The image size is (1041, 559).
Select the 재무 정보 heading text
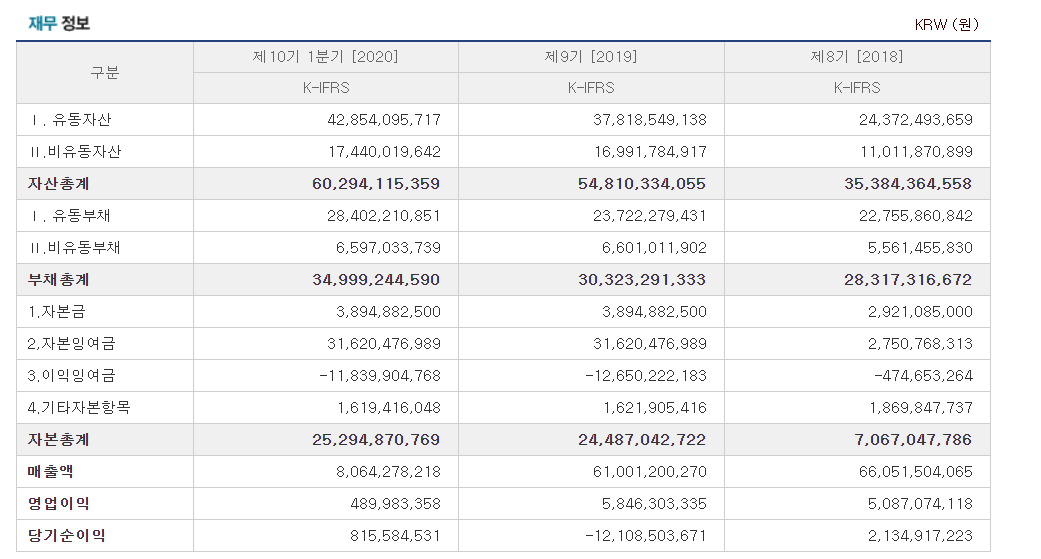coord(58,23)
